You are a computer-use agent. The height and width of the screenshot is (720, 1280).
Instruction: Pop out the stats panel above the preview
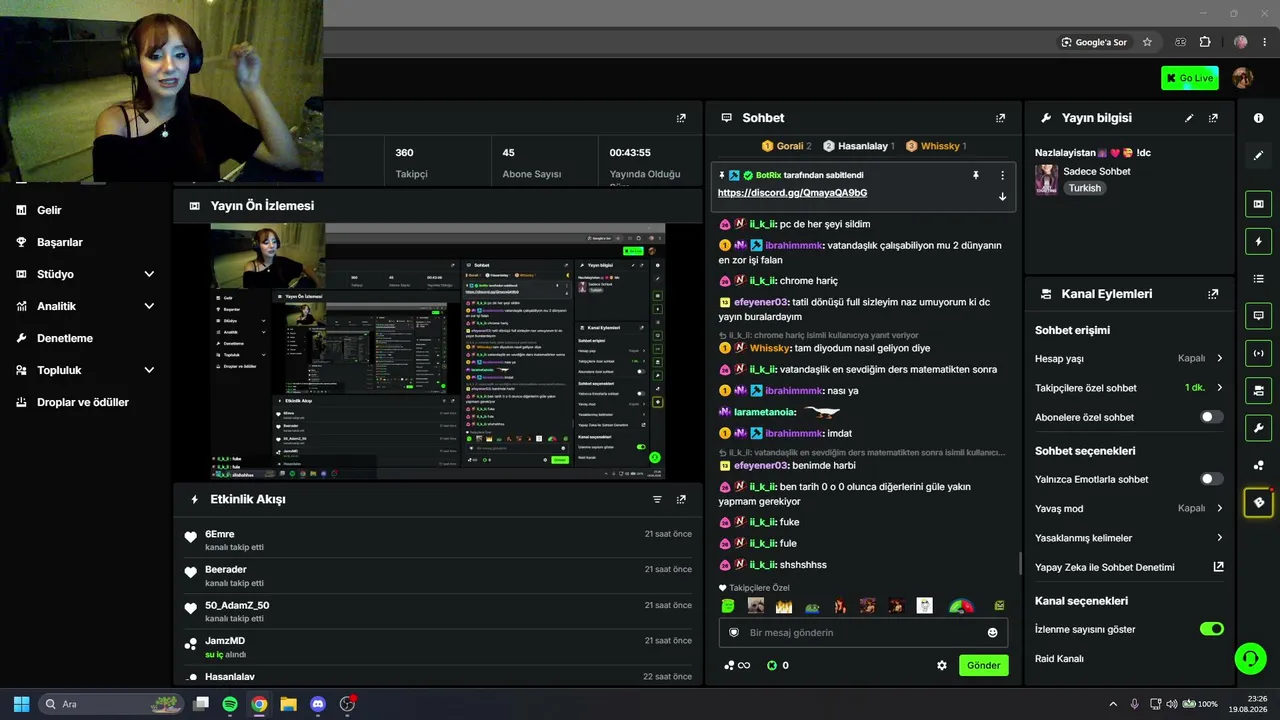click(681, 118)
